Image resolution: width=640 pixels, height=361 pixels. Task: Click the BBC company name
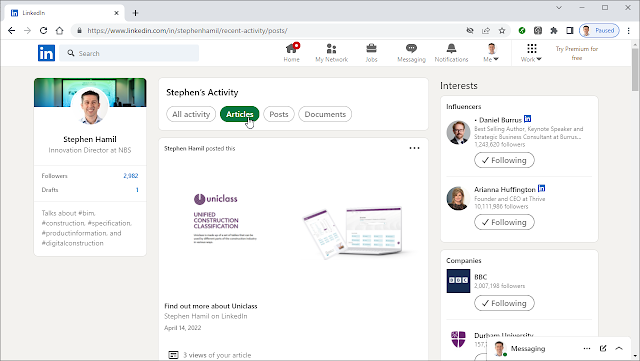click(480, 277)
